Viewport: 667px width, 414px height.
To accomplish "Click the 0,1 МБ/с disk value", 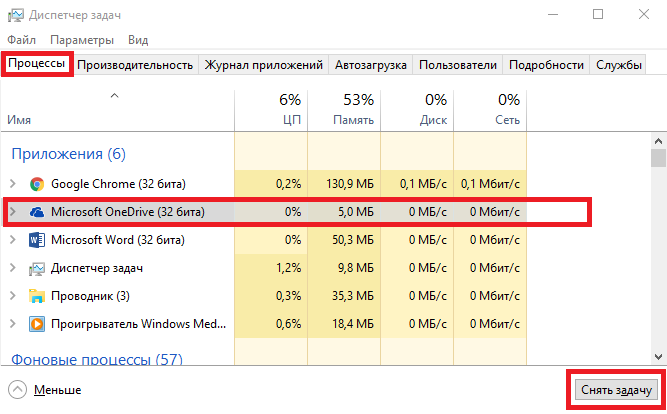I will 423,184.
